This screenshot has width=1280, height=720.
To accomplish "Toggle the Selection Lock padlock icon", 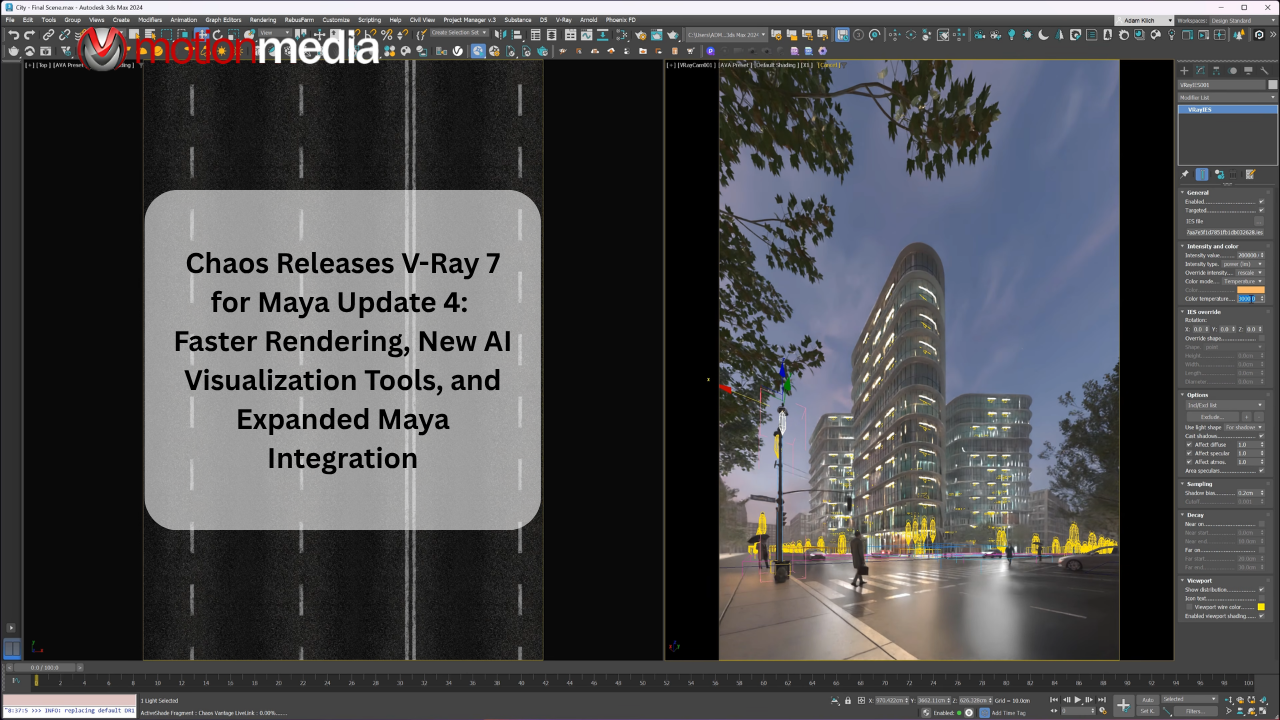I will pyautogui.click(x=849, y=700).
